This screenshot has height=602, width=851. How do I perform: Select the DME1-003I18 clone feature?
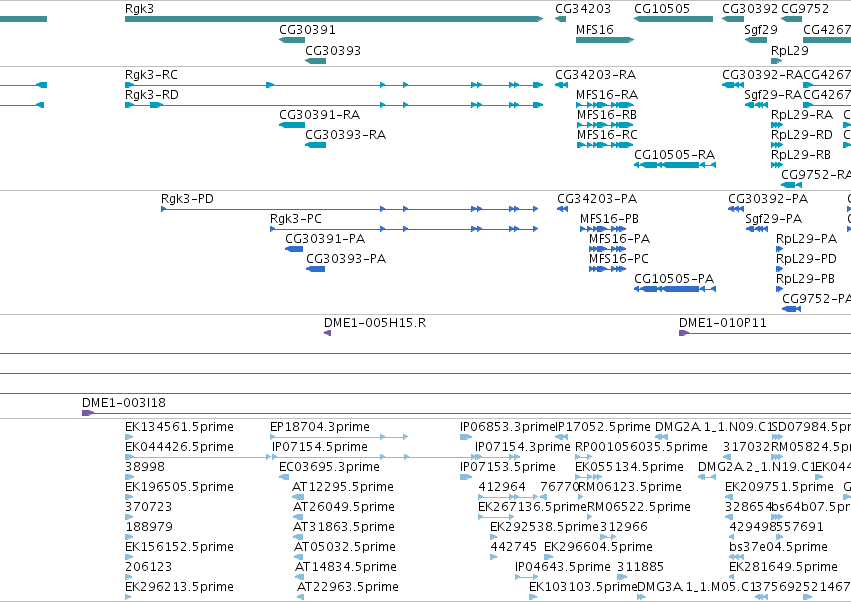click(466, 413)
